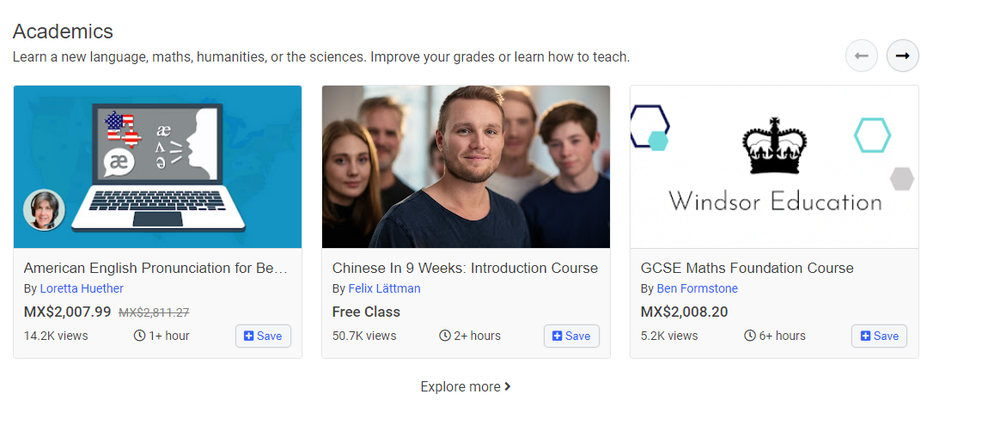Image resolution: width=1000 pixels, height=429 pixels.
Task: Save the GCSE Maths Foundation course
Action: point(879,336)
